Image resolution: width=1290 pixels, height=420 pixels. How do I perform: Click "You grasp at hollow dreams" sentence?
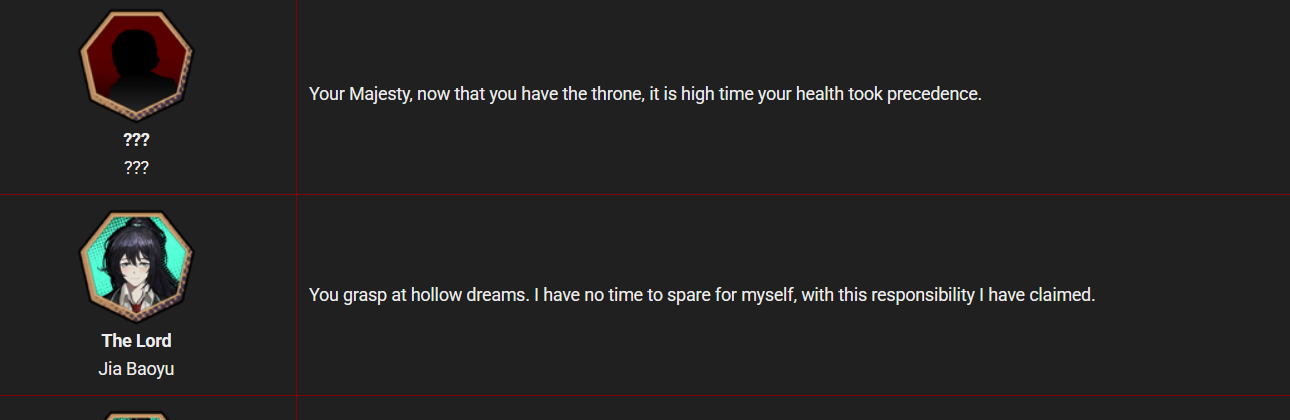tap(418, 296)
